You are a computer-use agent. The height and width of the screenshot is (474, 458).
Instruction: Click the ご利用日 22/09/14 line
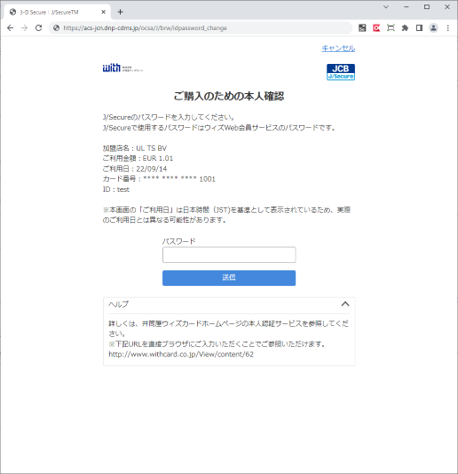tap(135, 169)
